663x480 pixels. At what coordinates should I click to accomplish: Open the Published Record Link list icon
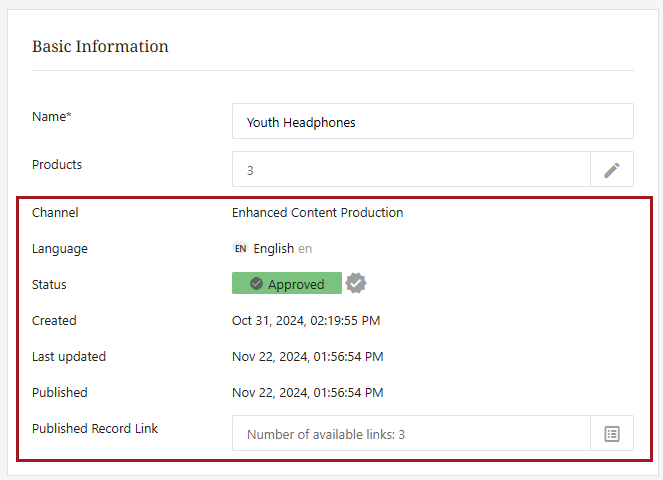[612, 434]
